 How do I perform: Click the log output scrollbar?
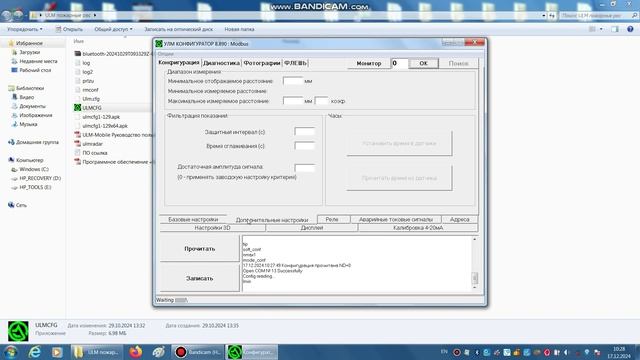[474, 263]
